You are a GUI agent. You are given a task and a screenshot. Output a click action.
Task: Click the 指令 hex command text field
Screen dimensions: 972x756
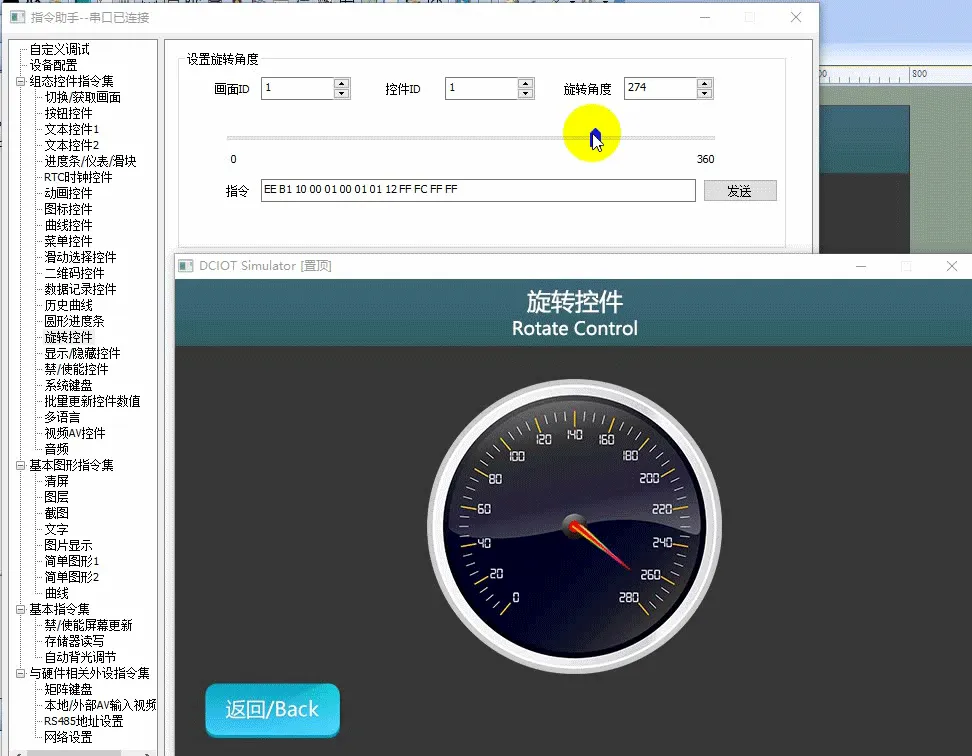(x=477, y=190)
